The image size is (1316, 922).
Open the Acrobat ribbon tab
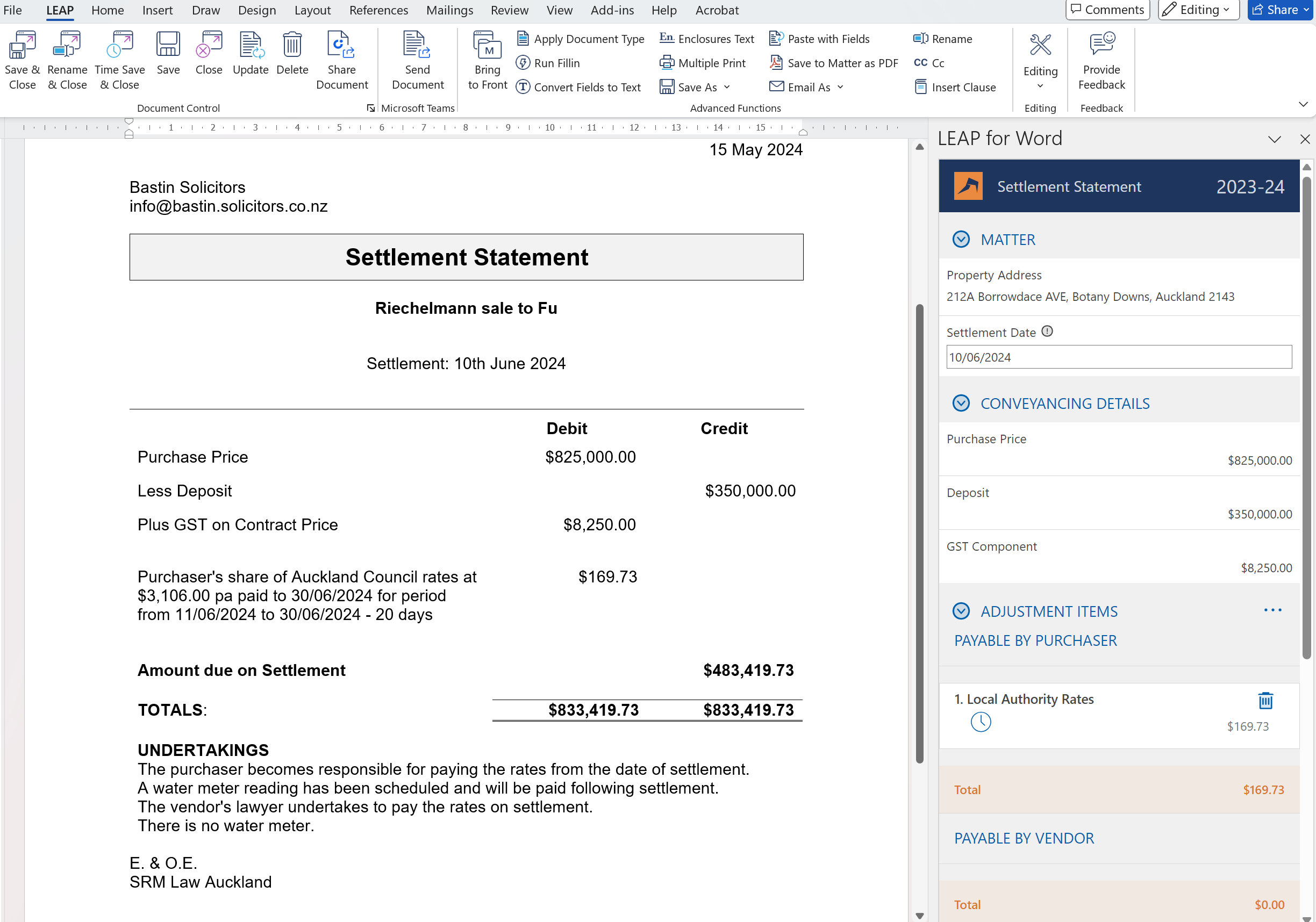click(x=717, y=10)
